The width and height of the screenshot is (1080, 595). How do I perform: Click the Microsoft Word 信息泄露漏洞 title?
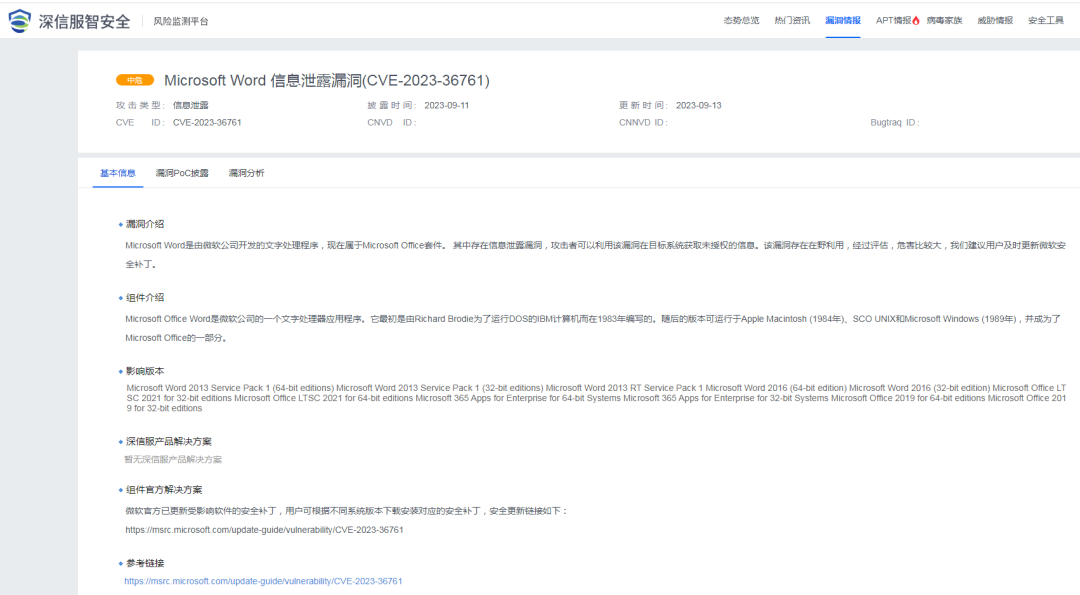tap(326, 81)
